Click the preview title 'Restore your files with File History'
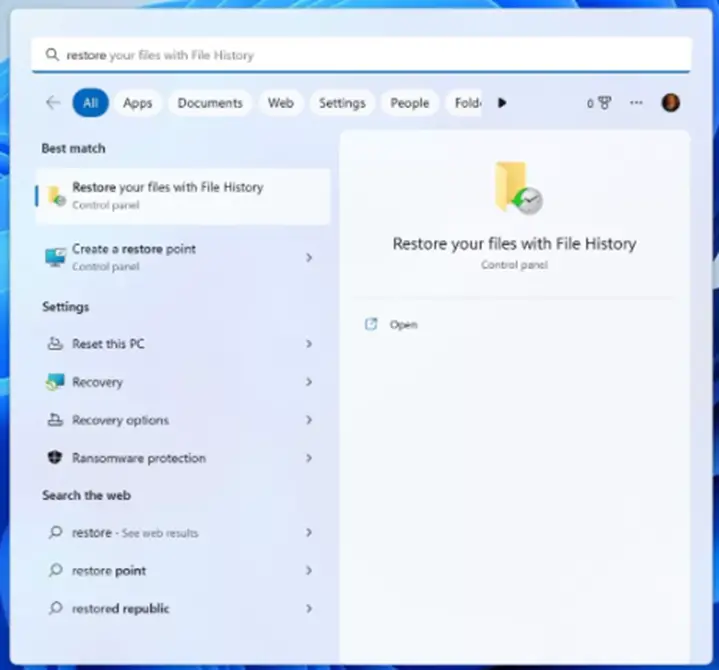Screen dimensions: 719x670 point(514,244)
